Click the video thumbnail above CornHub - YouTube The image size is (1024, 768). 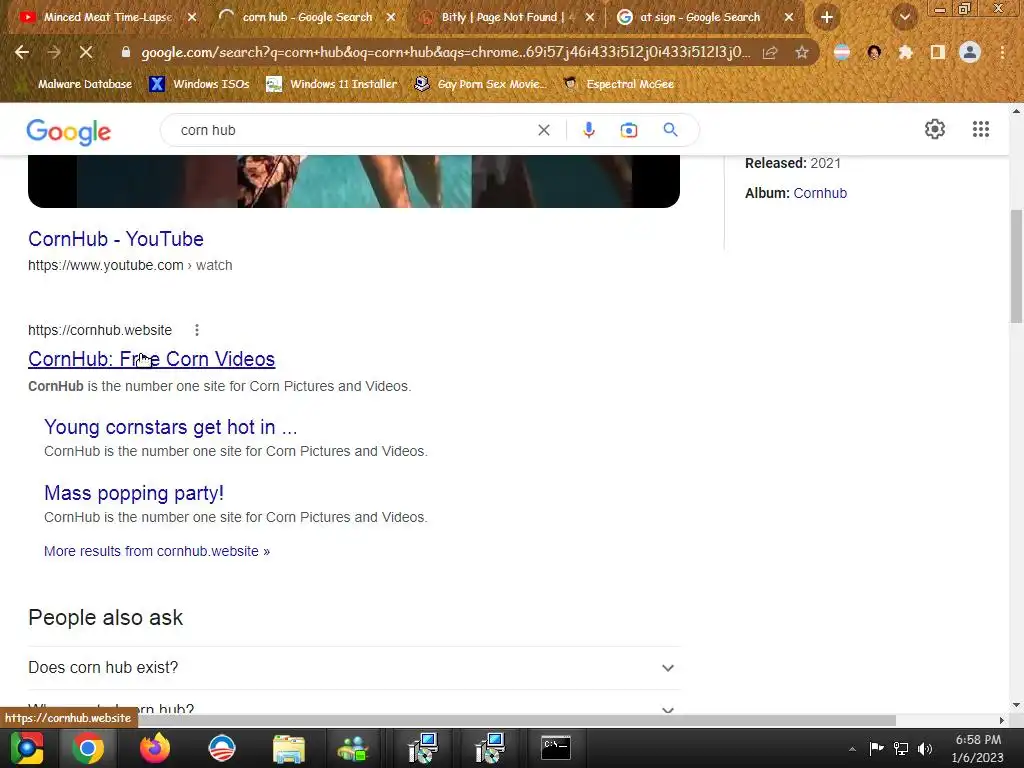click(354, 182)
